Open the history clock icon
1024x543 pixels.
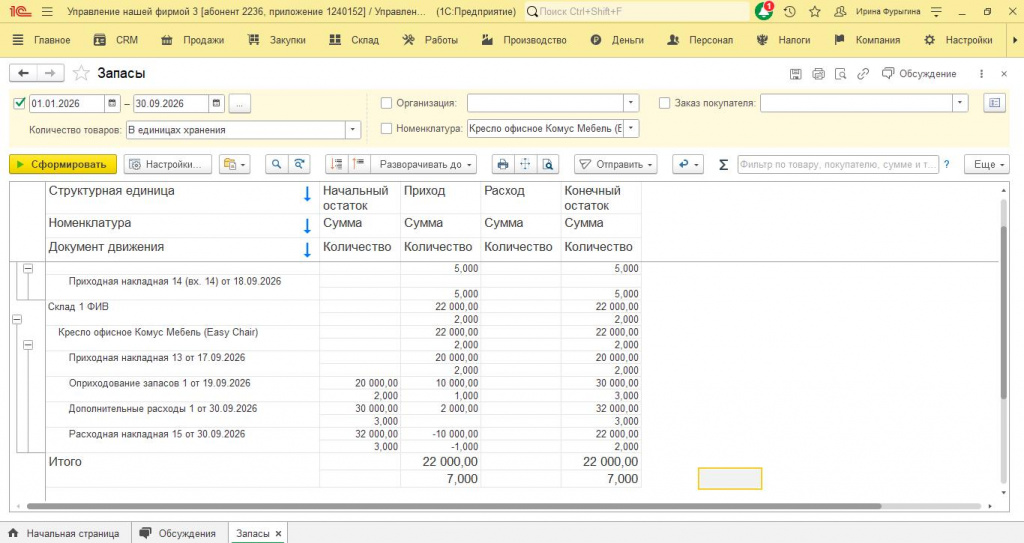point(790,11)
